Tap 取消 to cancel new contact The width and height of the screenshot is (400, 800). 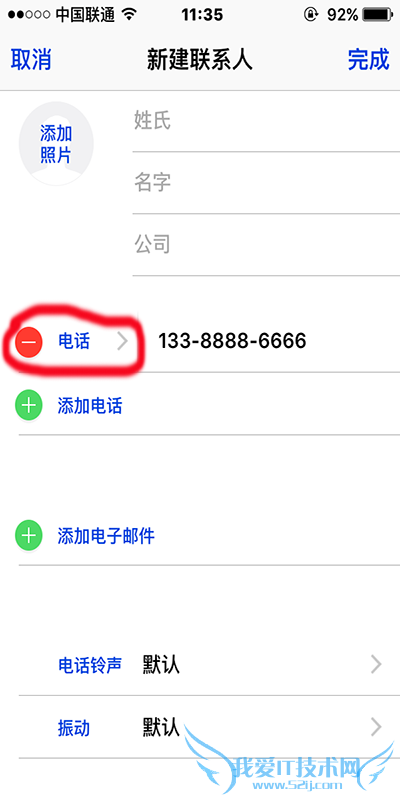(31, 60)
